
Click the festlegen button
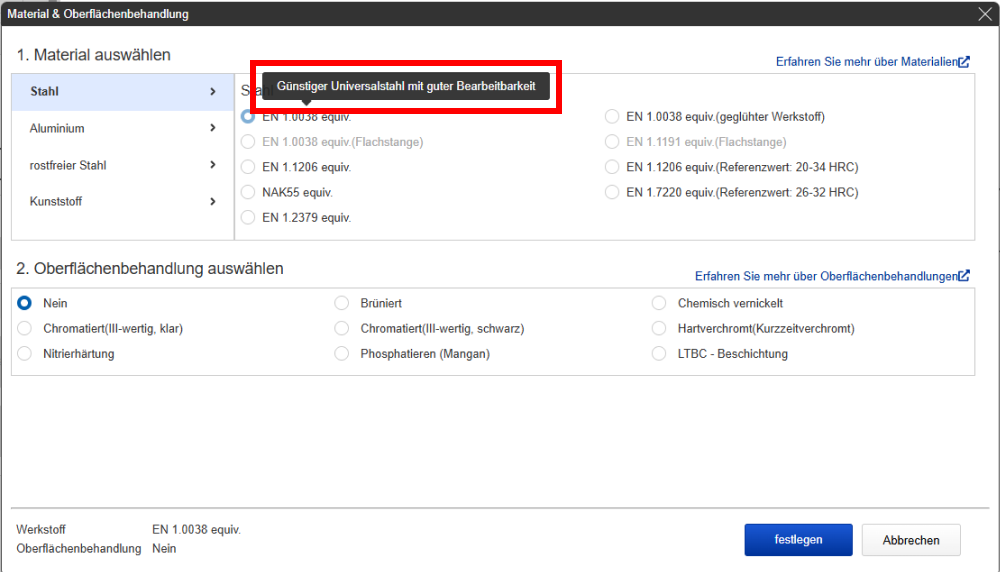[798, 539]
